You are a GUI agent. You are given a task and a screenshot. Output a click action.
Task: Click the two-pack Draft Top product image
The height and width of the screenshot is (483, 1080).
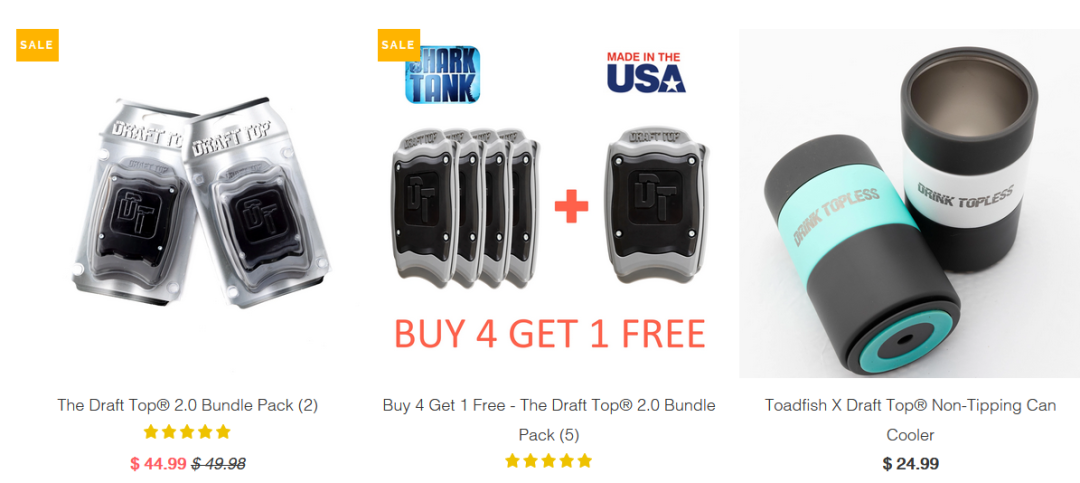point(201,203)
